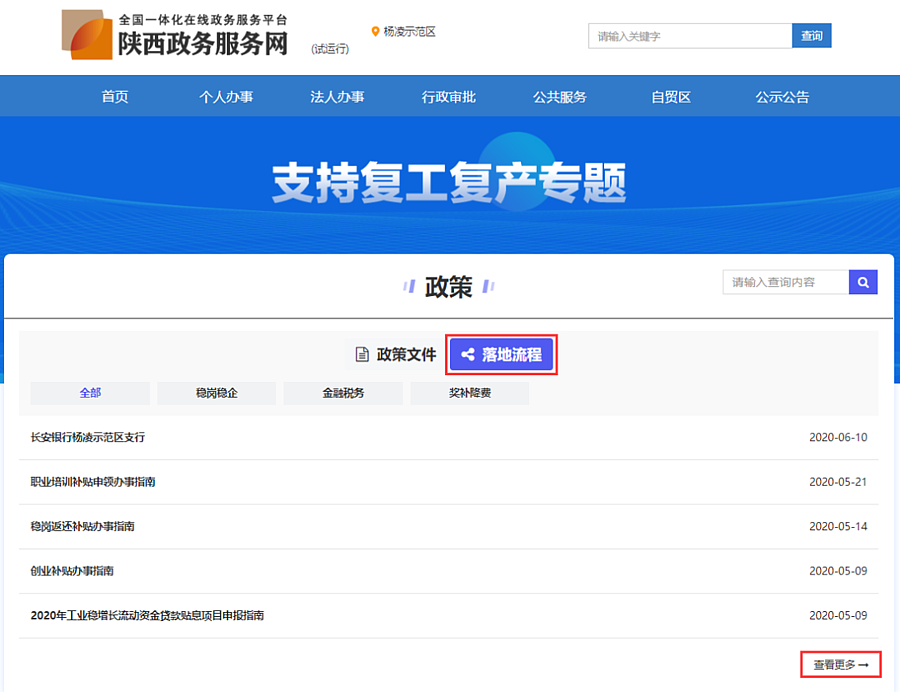Select 杨凌示范区 region selector
The height and width of the screenshot is (692, 900).
(410, 32)
